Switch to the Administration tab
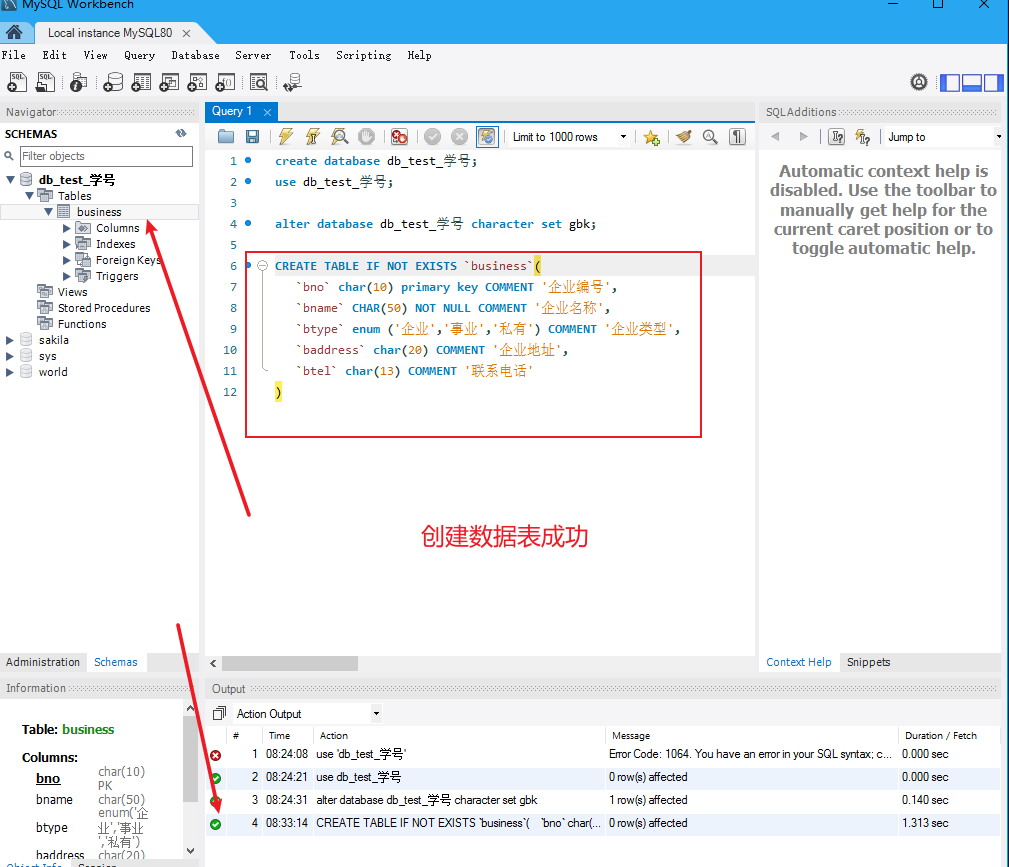The height and width of the screenshot is (867, 1009). [43, 662]
